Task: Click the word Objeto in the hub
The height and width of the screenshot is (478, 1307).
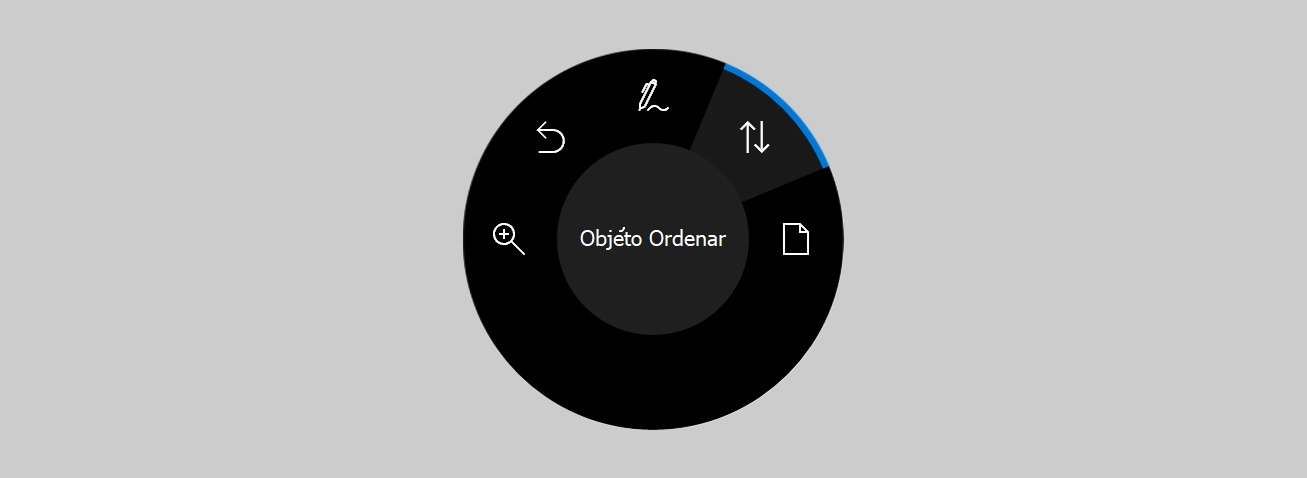Action: (612, 239)
